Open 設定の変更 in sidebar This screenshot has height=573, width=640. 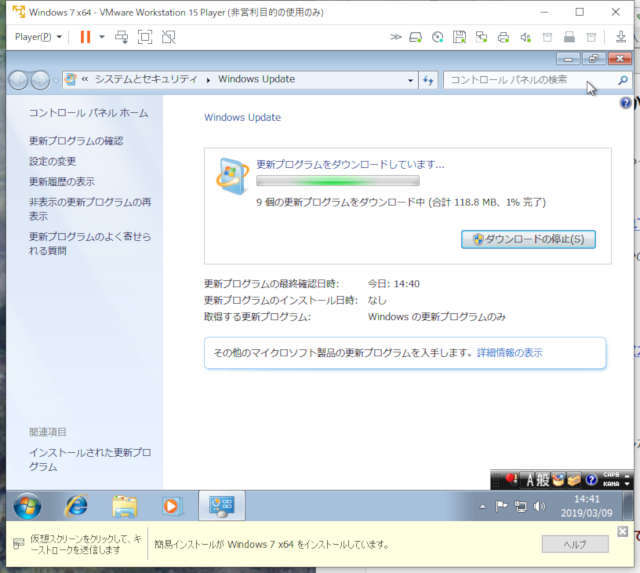(52, 161)
